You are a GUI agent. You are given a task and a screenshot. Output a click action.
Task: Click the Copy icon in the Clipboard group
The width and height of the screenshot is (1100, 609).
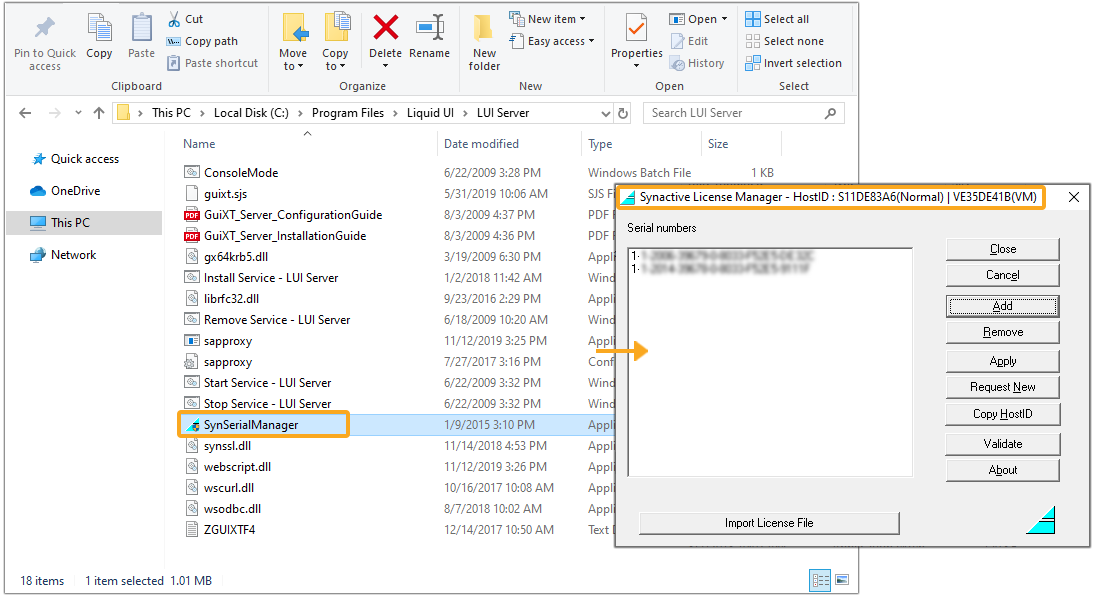pyautogui.click(x=99, y=28)
